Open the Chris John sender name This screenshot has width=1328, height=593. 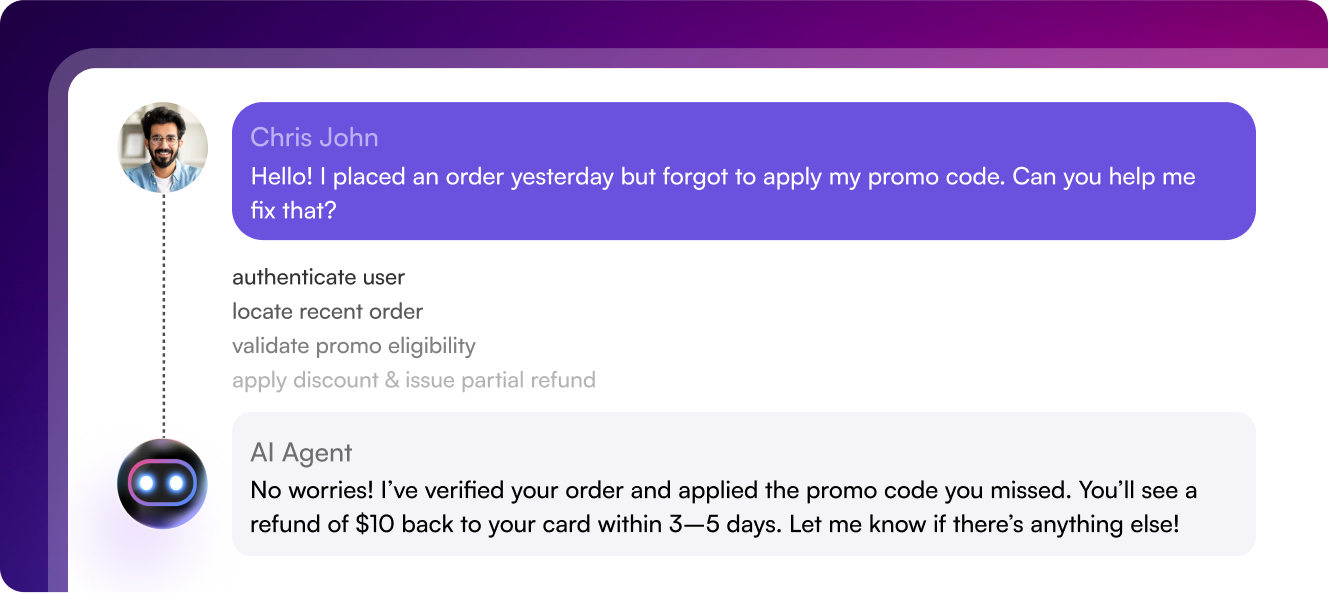click(314, 137)
